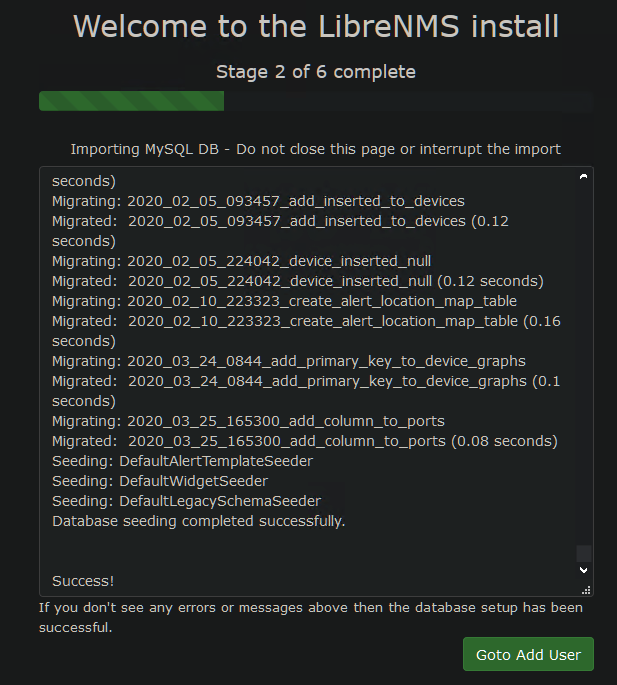The width and height of the screenshot is (617, 685).
Task: Click 'Migrated: device_inserted_null (0.12 seconds)' line
Action: [298, 281]
